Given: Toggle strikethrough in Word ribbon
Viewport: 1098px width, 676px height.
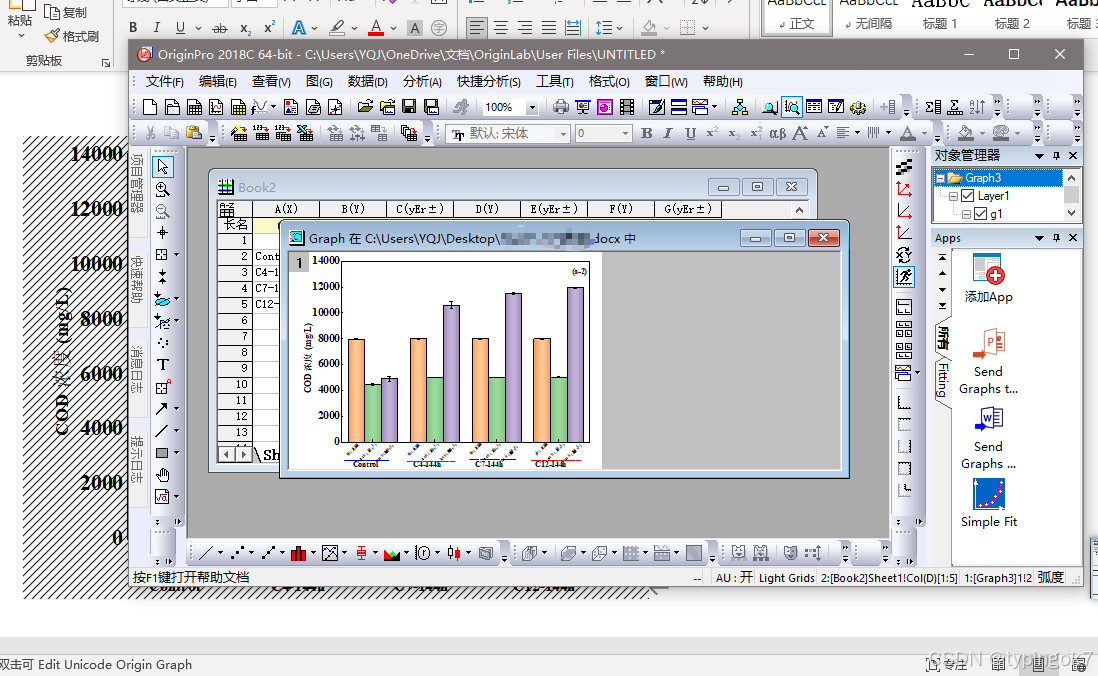Looking at the screenshot, I should pos(220,28).
